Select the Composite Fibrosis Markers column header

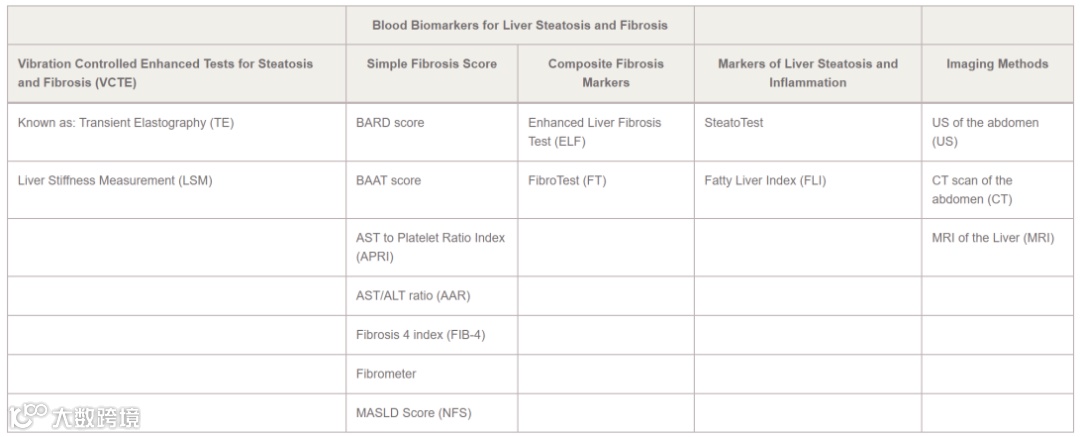pyautogui.click(x=605, y=73)
